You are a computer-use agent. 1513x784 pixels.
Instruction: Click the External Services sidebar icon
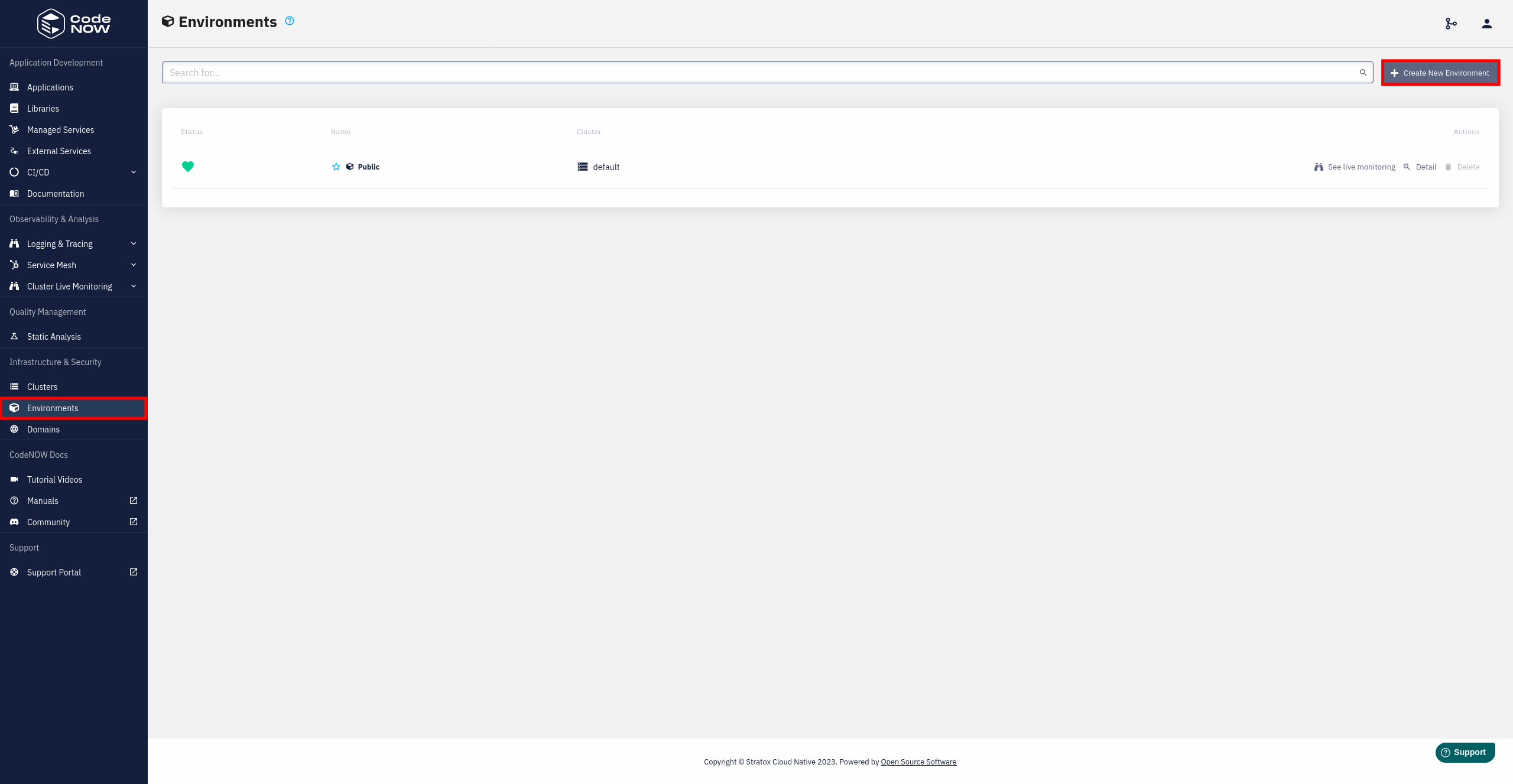point(14,151)
